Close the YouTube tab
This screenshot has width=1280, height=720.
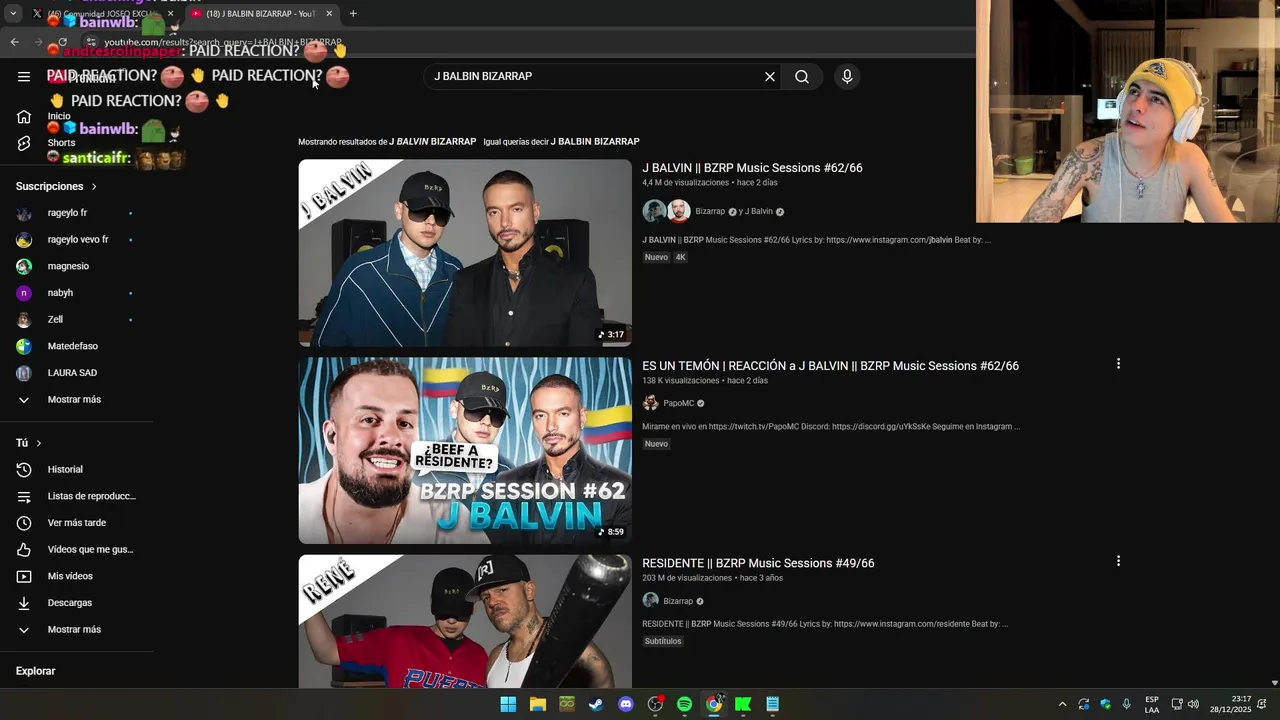329,14
